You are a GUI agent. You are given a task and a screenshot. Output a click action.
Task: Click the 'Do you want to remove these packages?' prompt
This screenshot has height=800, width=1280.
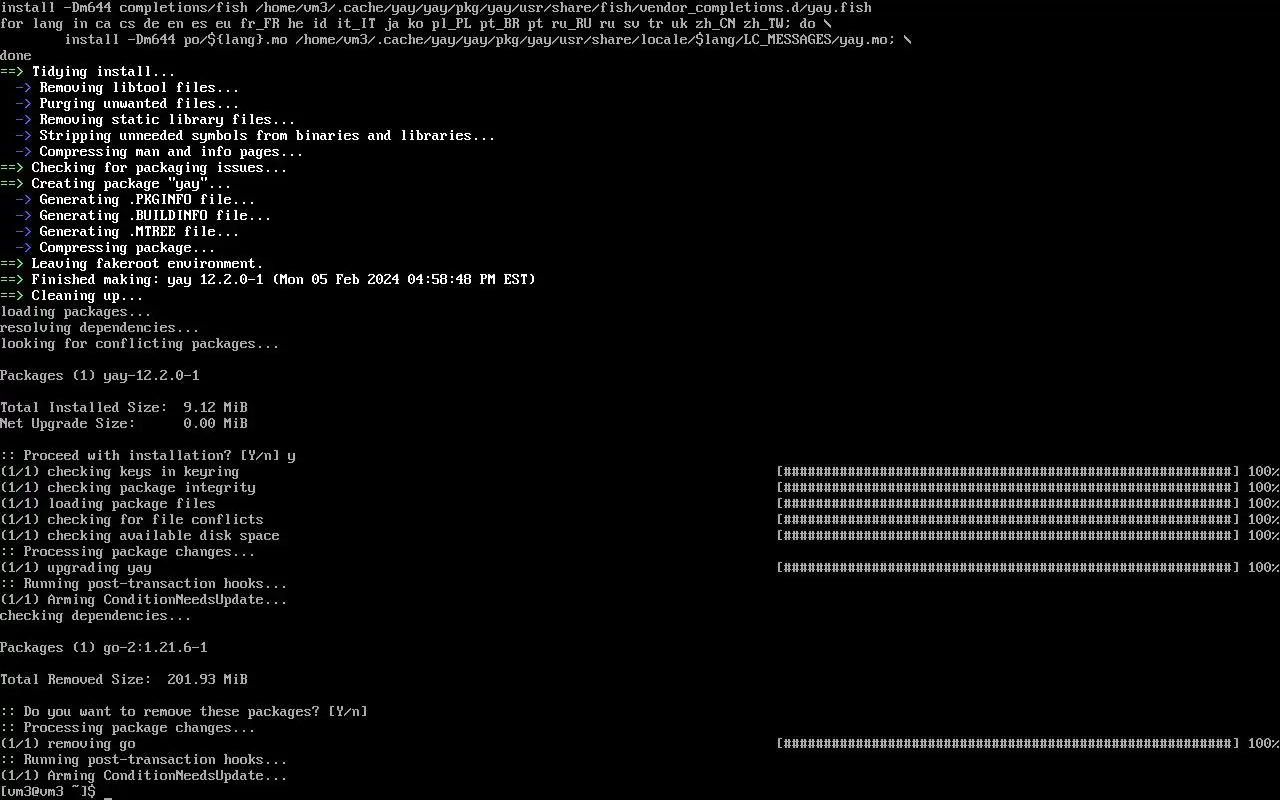coord(184,712)
